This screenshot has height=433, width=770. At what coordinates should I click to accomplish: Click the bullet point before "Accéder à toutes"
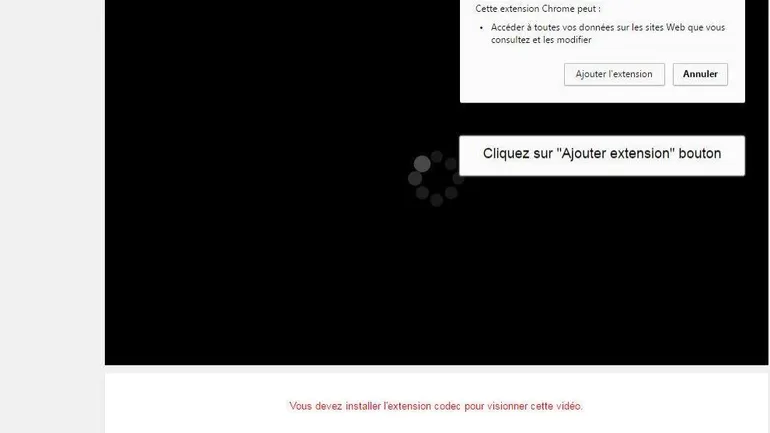click(481, 28)
